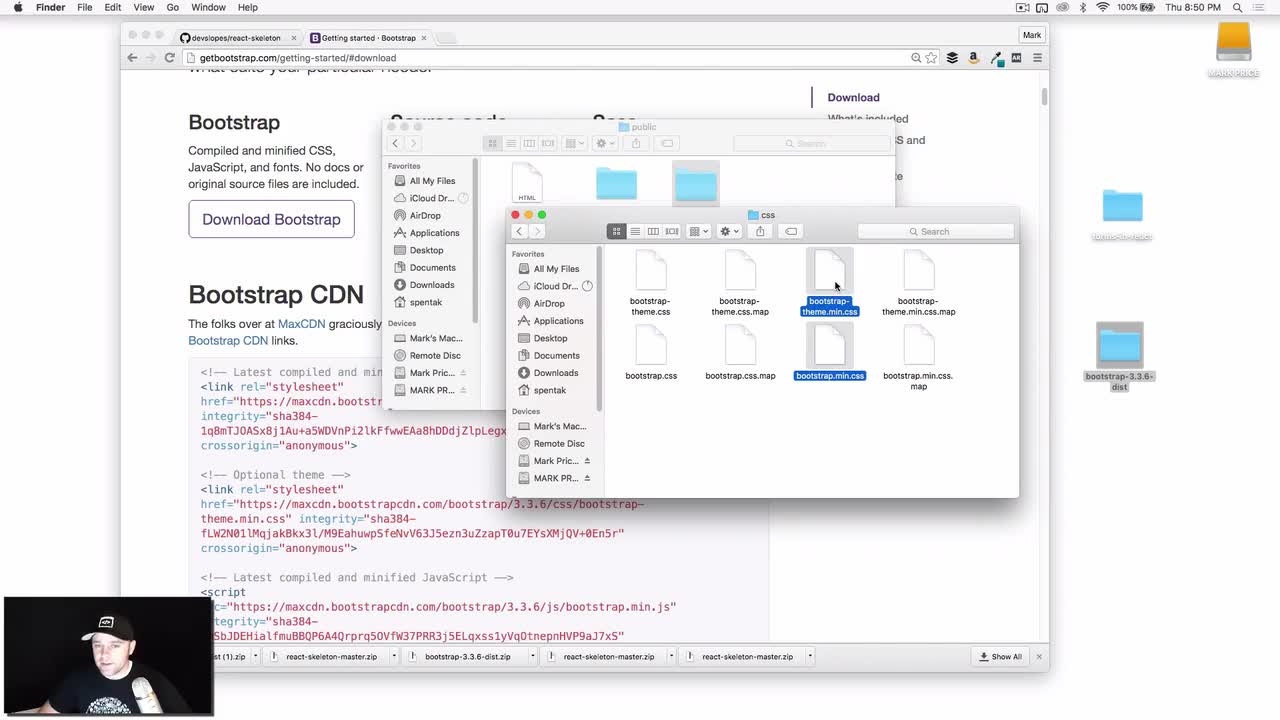Go back in the css Finder window

[519, 231]
